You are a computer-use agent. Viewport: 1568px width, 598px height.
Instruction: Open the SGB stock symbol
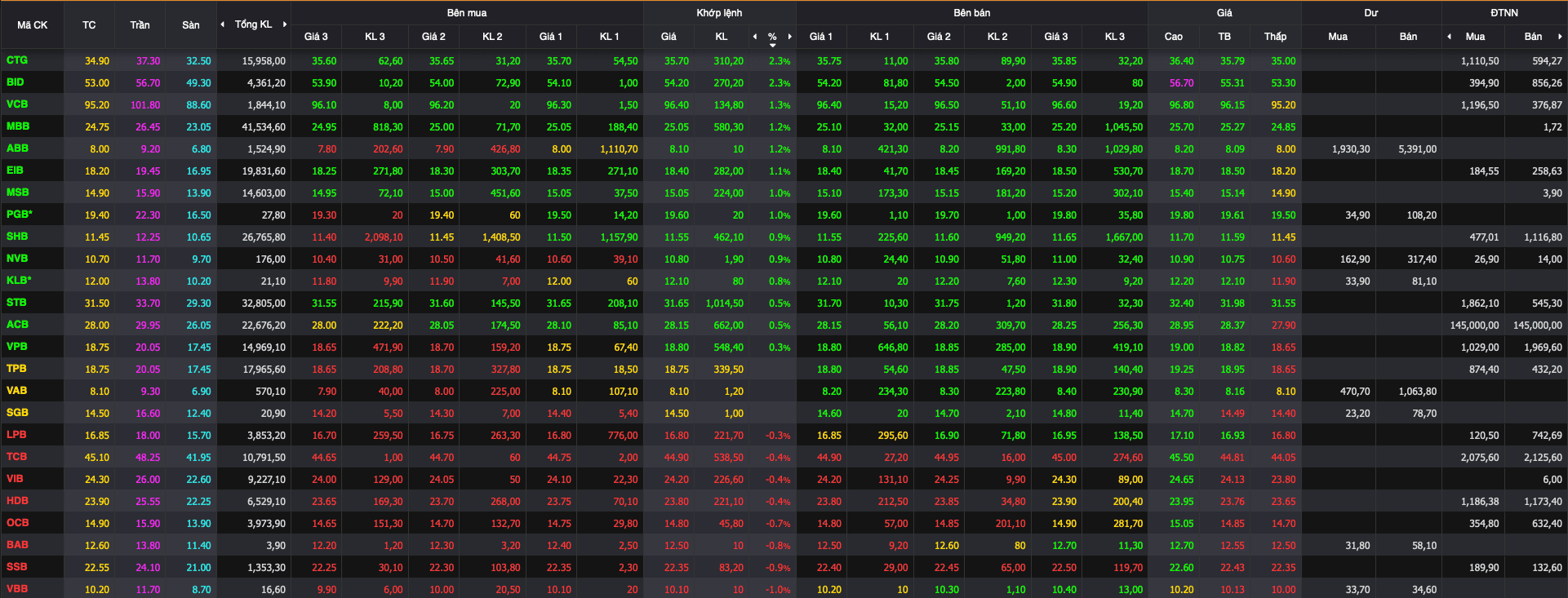(17, 413)
